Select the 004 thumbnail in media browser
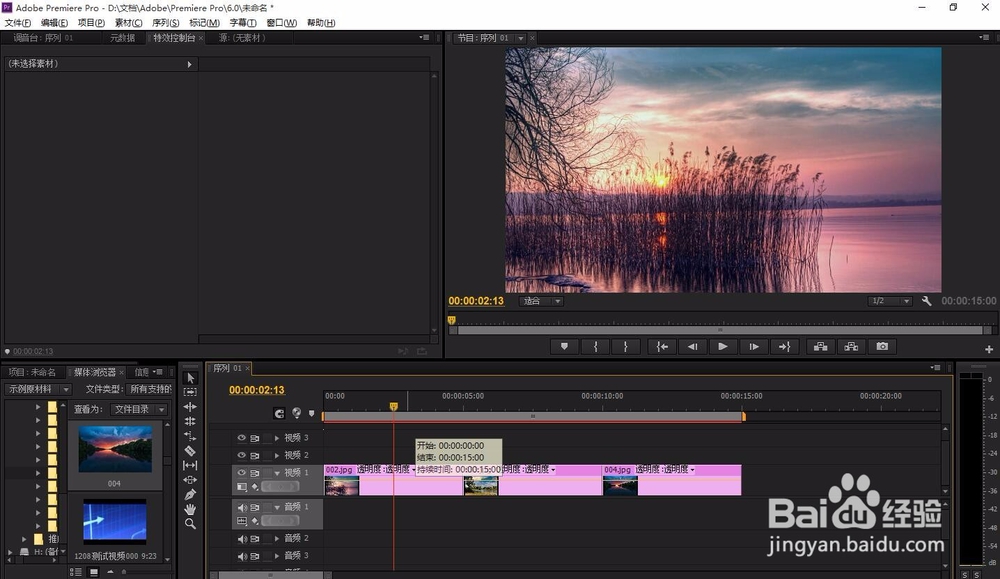The width and height of the screenshot is (1000, 579). [115, 450]
